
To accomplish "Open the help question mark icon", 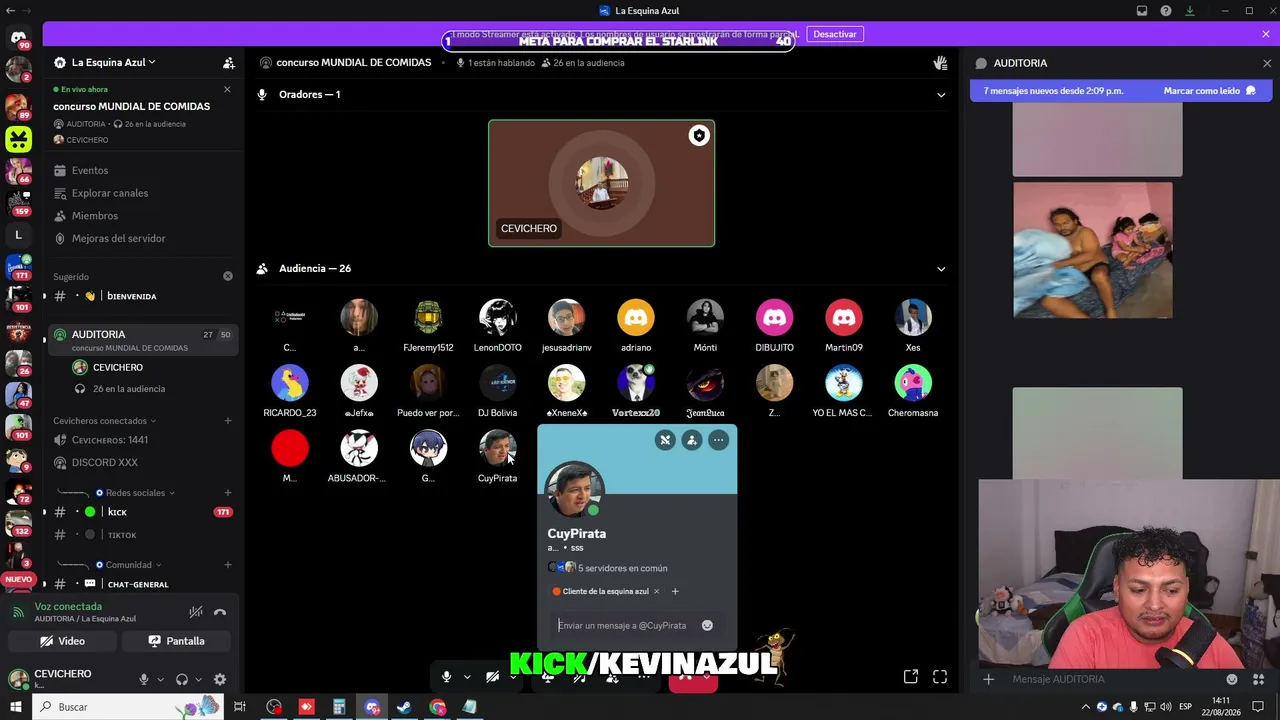I will [x=1166, y=11].
